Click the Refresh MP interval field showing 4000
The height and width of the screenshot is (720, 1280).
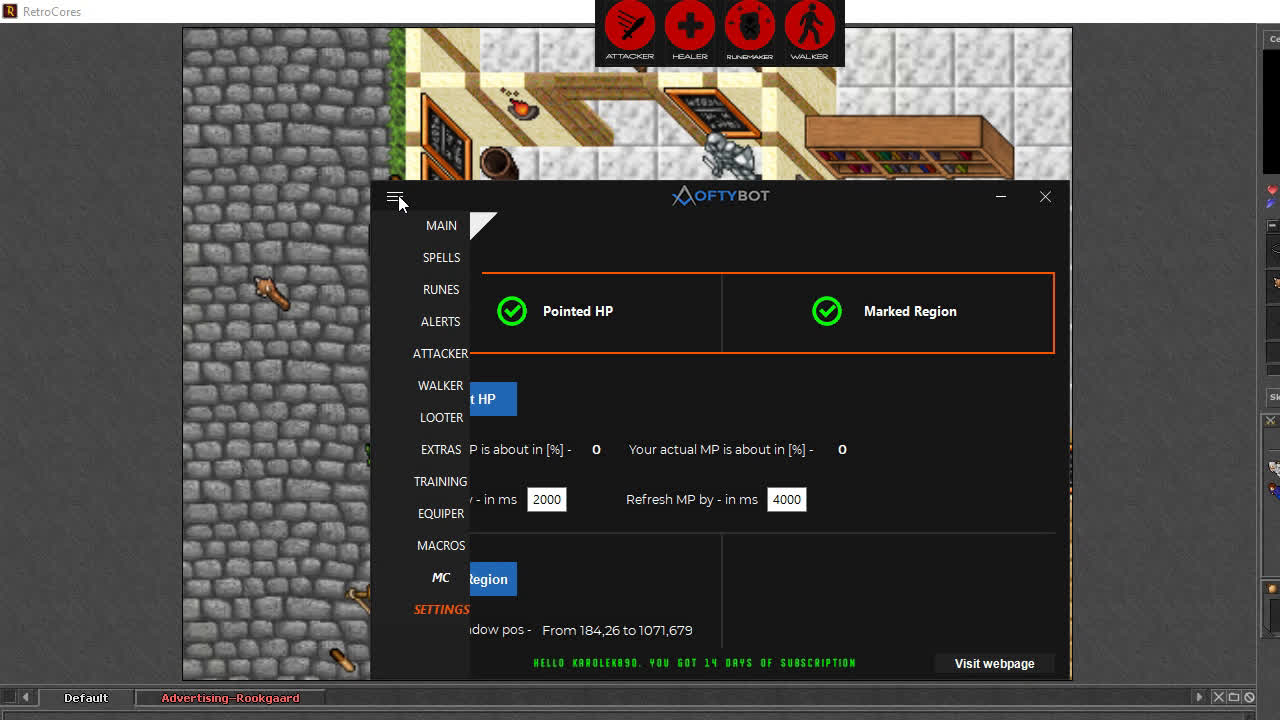[x=786, y=499]
